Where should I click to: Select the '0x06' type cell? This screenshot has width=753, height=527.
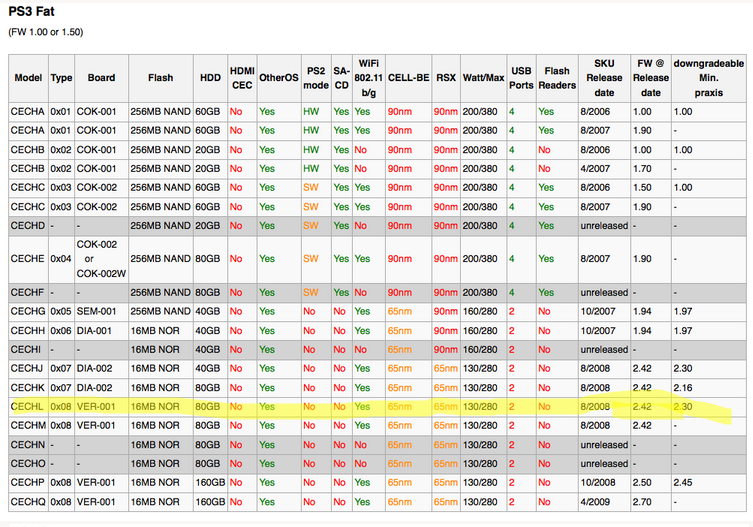tap(61, 331)
